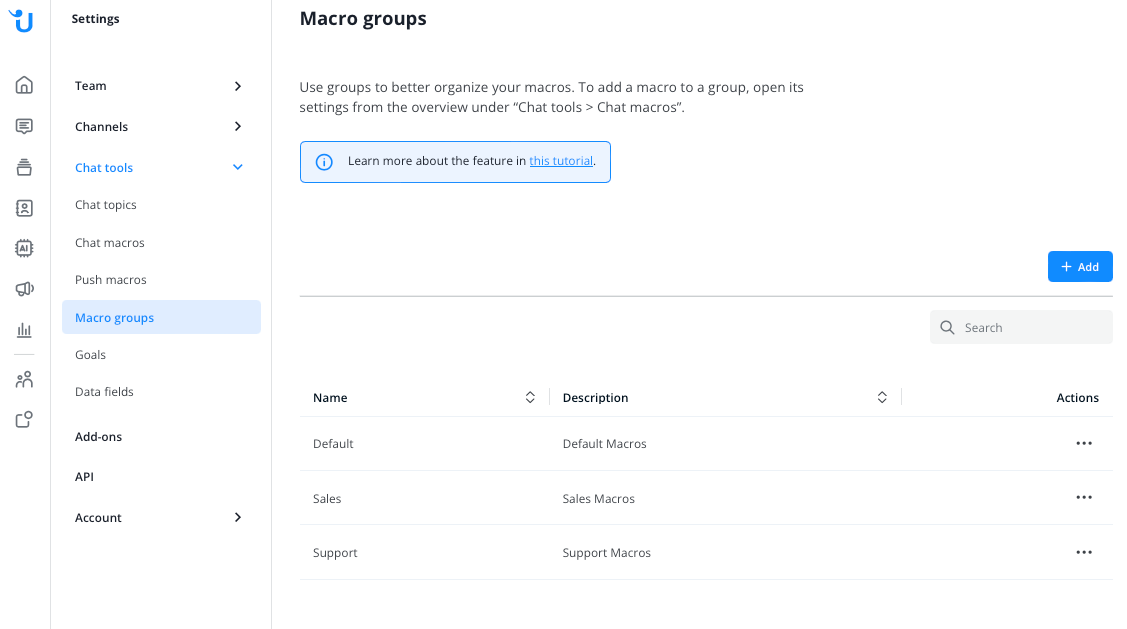Open the bar chart analytics icon
The width and height of the screenshot is (1127, 629).
[x=24, y=330]
